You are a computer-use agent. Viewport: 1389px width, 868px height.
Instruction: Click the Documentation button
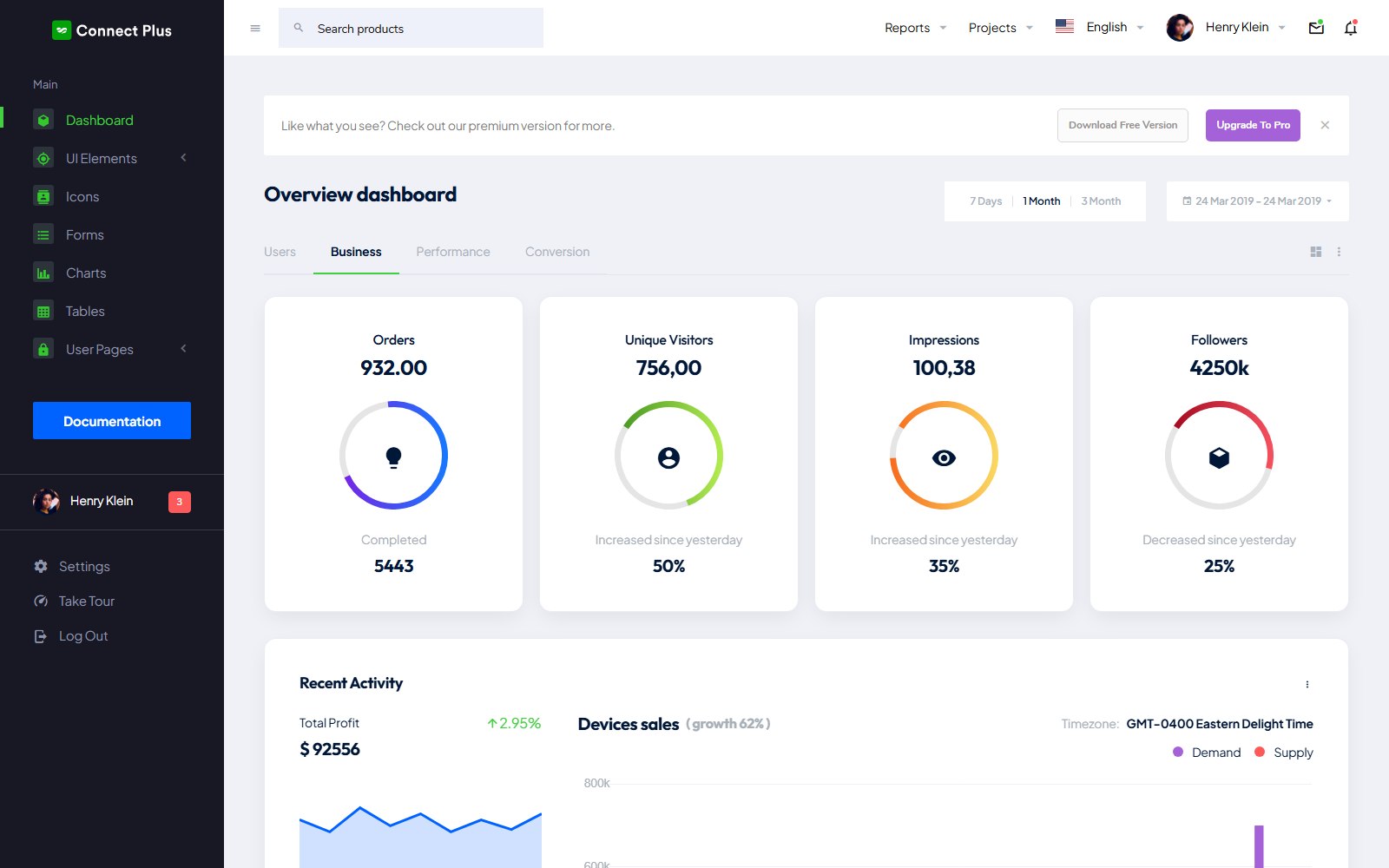click(112, 421)
